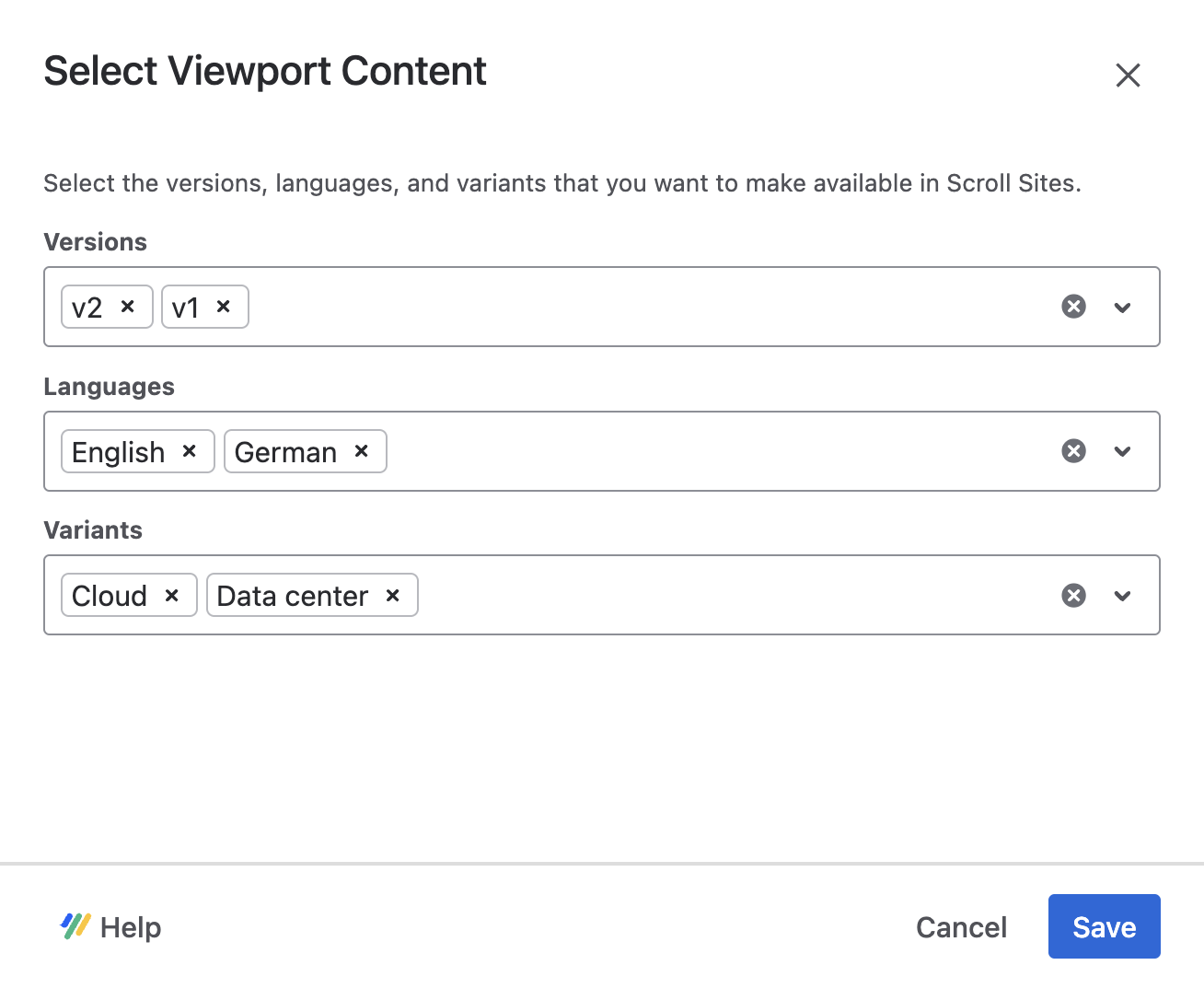Open the Help link
The width and height of the screenshot is (1204, 1000).
click(132, 926)
